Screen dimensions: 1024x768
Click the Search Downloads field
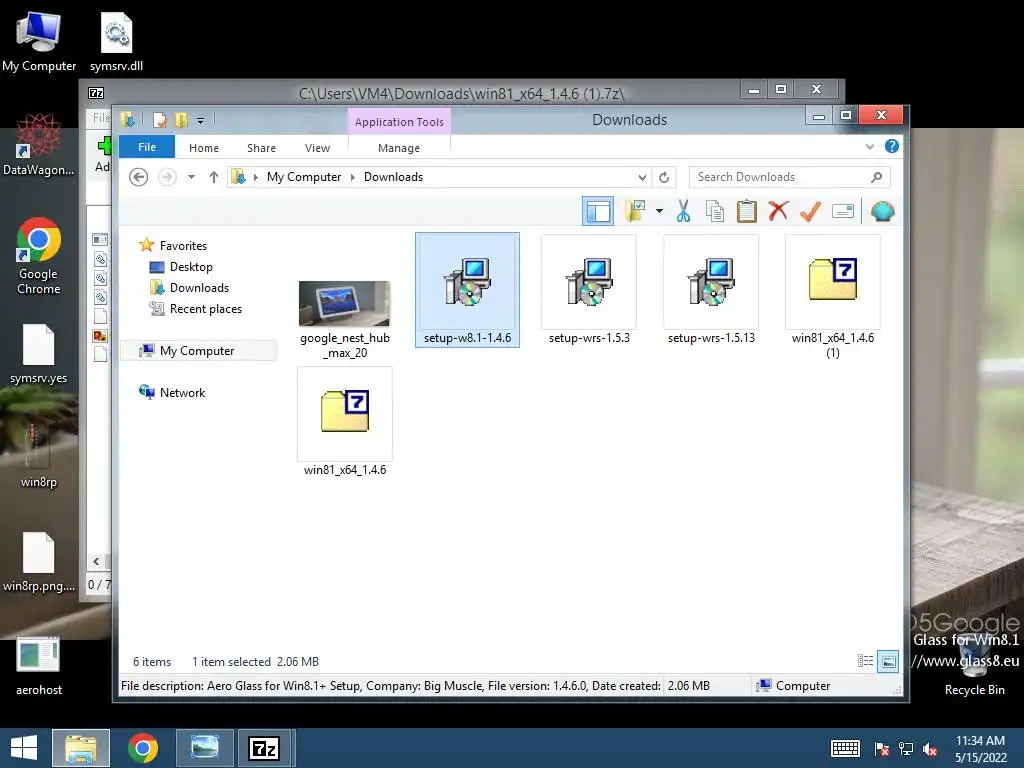pos(790,177)
